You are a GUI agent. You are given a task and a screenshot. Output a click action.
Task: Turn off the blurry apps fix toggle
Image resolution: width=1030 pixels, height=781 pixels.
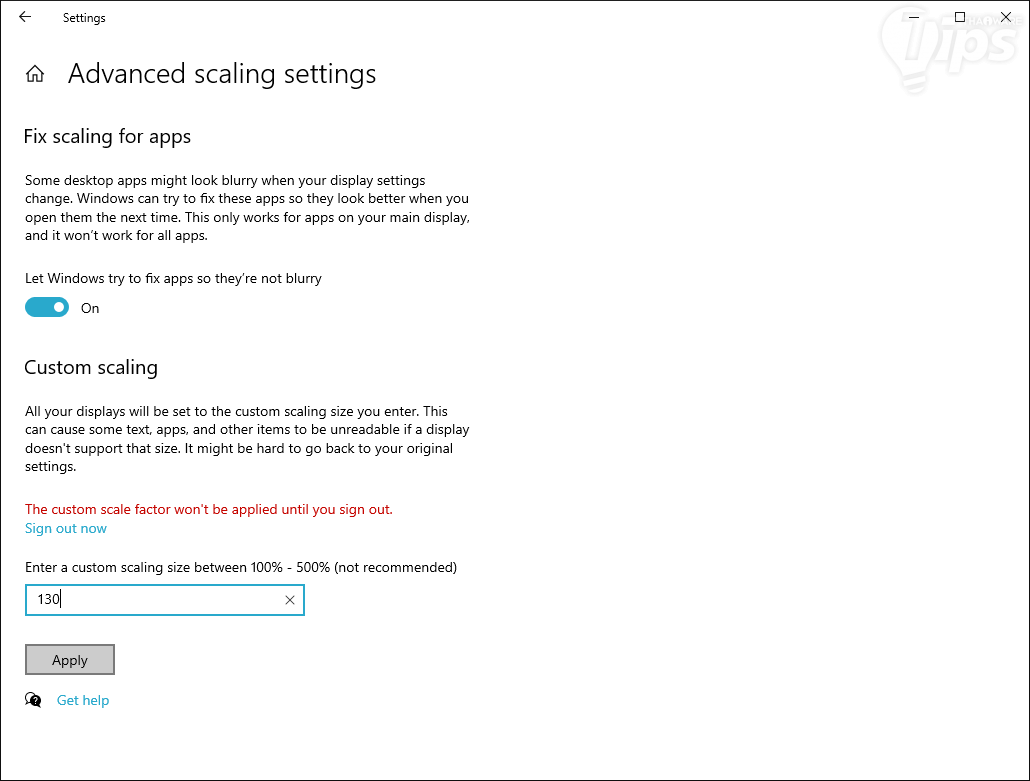pos(47,308)
